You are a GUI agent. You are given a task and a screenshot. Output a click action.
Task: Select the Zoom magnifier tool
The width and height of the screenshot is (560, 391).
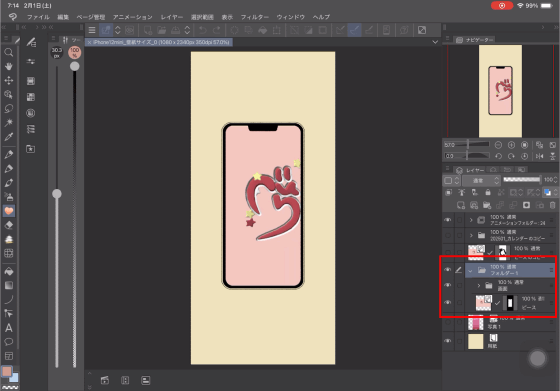click(9, 52)
